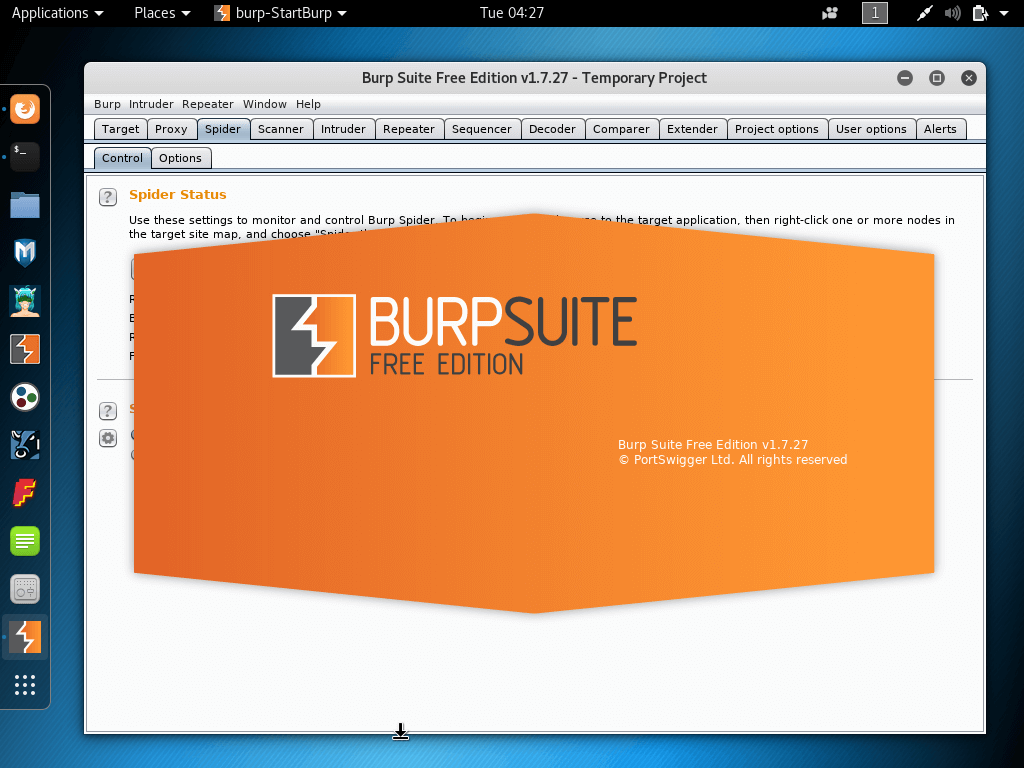Switch to the Scanner tab
The height and width of the screenshot is (768, 1024).
(x=281, y=129)
